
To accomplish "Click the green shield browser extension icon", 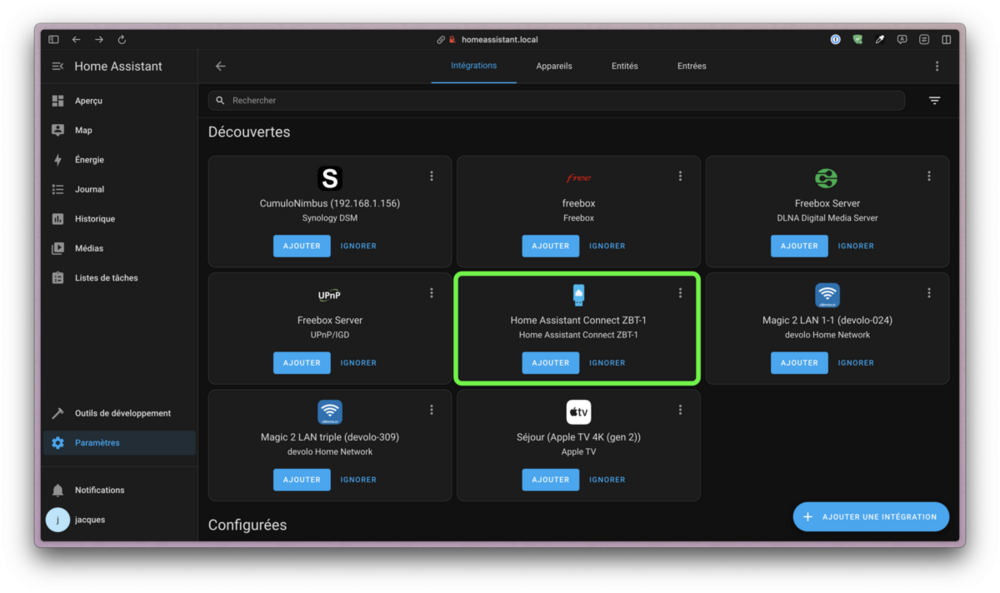I will pos(858,40).
